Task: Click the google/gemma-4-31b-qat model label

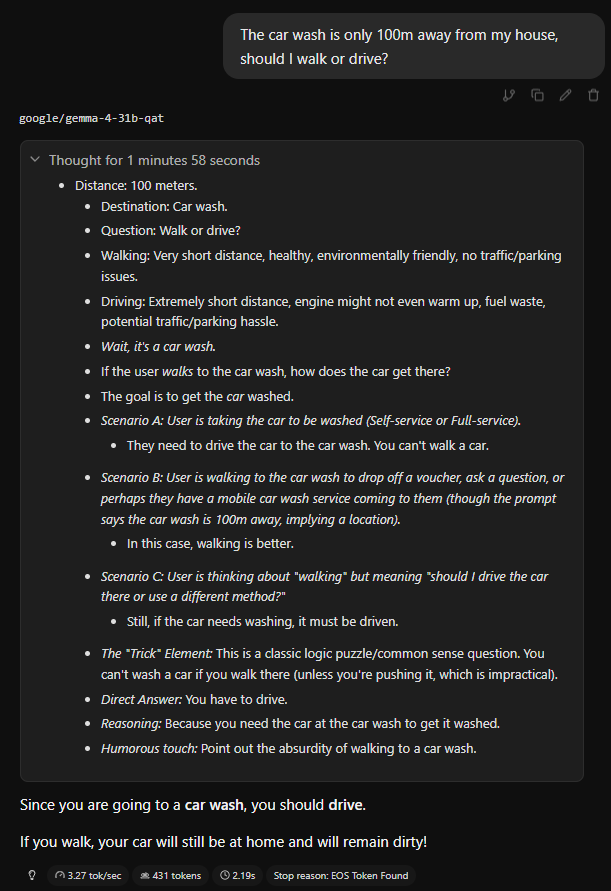Action: pyautogui.click(x=92, y=118)
